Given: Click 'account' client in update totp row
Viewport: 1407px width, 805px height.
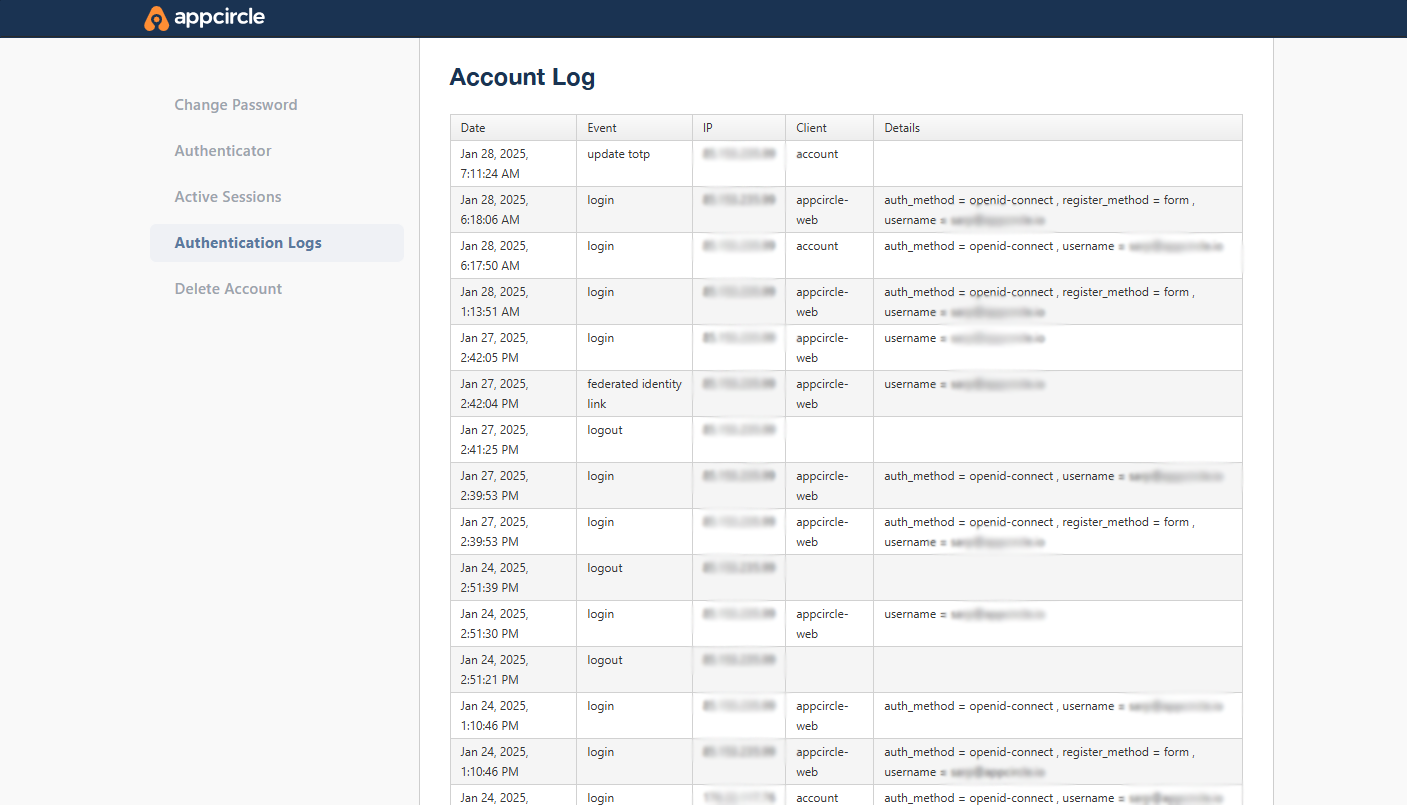Looking at the screenshot, I should click(x=817, y=154).
